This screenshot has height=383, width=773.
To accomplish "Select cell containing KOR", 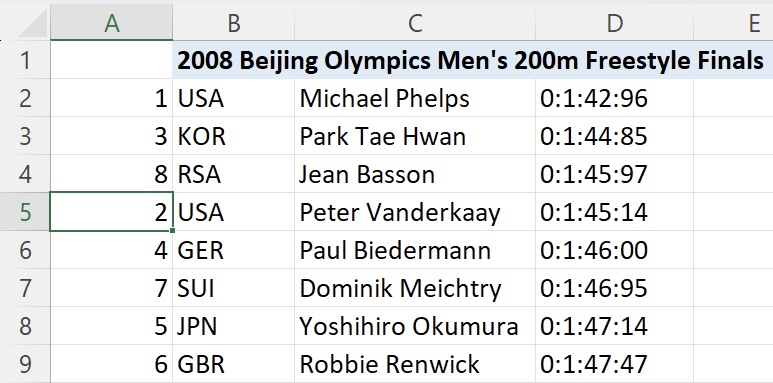I will [234, 136].
